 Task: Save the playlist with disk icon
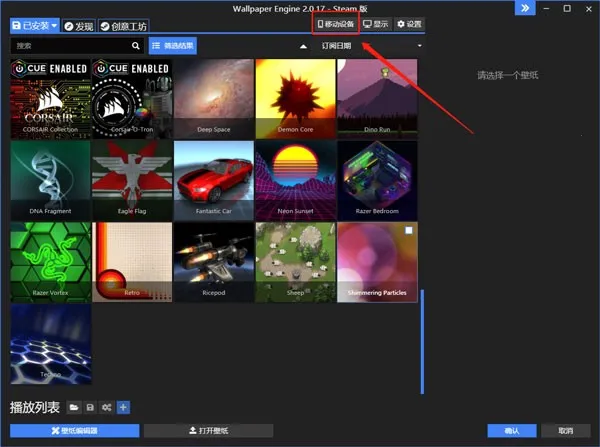pos(89,407)
